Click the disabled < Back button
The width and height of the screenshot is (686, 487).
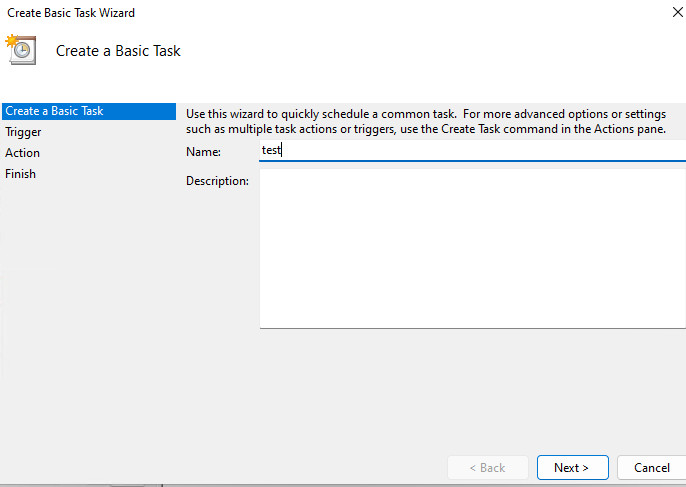(487, 467)
